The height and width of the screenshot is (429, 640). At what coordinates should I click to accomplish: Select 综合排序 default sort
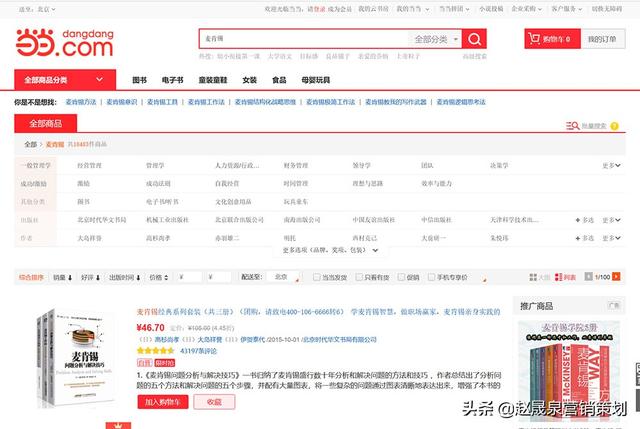pos(31,278)
